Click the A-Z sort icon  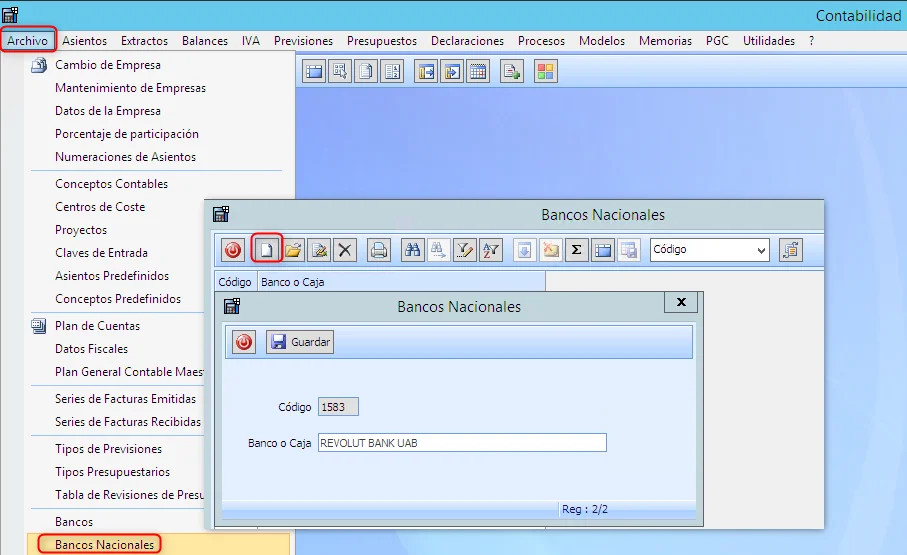(x=490, y=250)
